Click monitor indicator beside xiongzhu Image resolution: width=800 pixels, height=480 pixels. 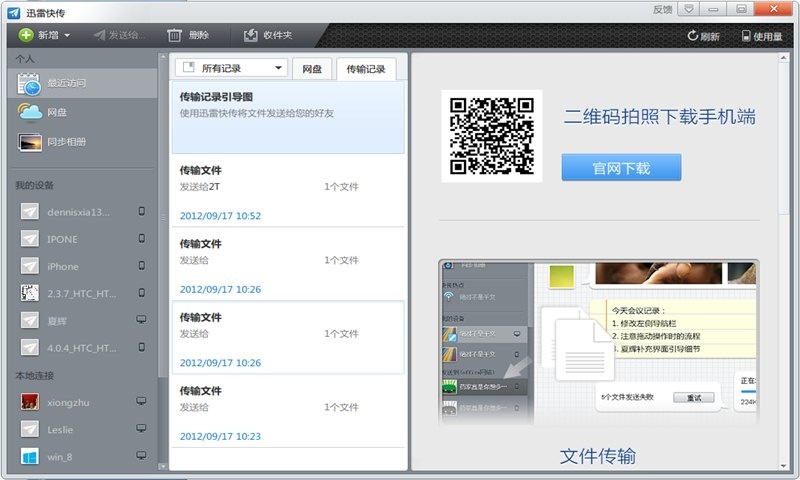[x=141, y=401]
